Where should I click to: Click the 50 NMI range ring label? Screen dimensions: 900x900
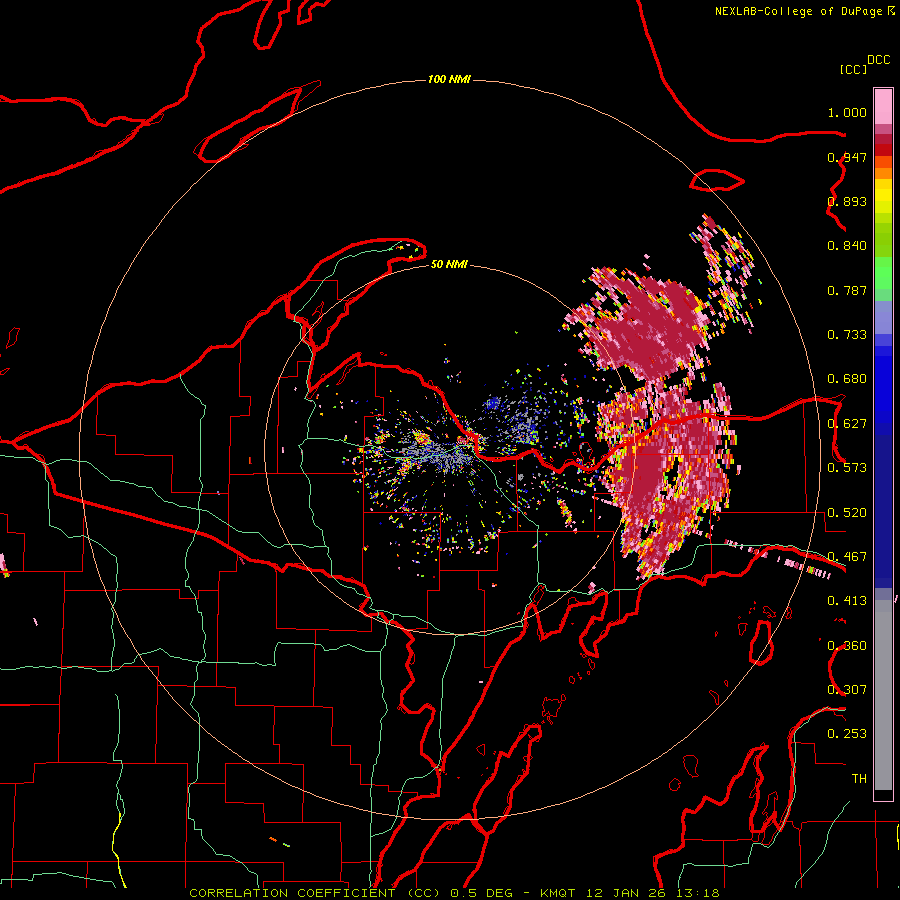coord(449,264)
